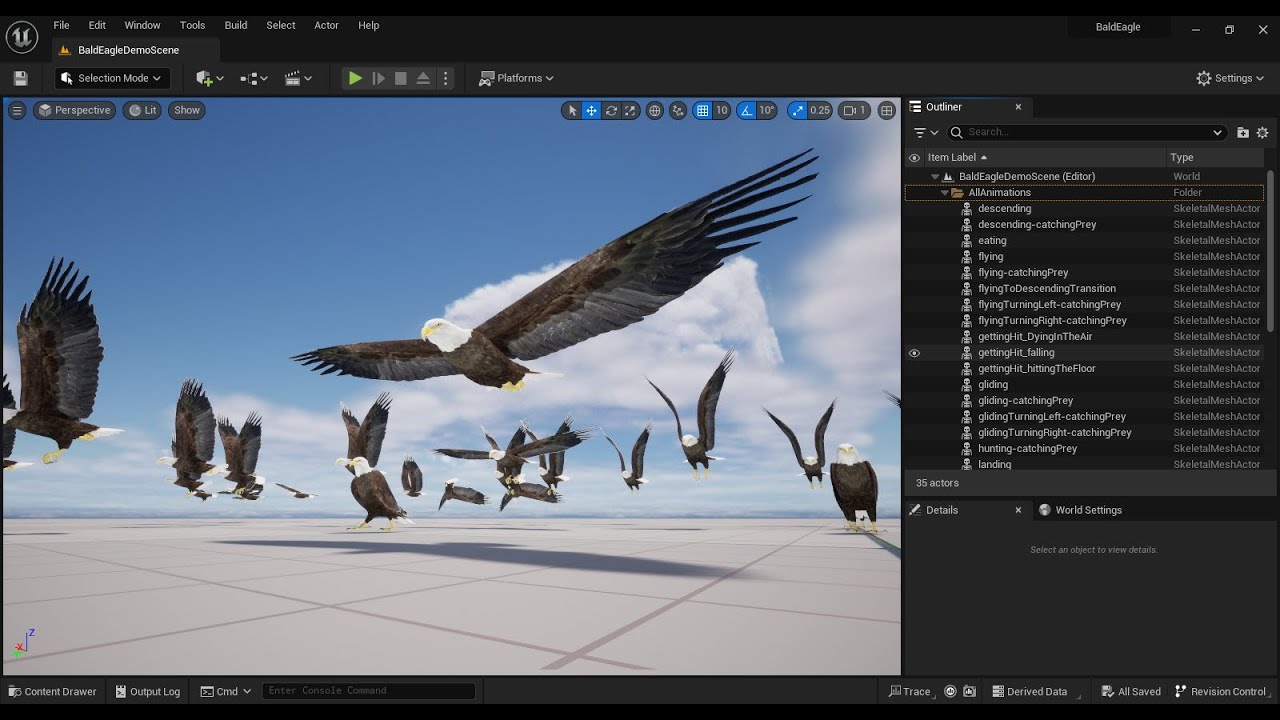Viewport: 1280px width, 720px height.
Task: Close the Outliner tab
Action: [x=1018, y=107]
